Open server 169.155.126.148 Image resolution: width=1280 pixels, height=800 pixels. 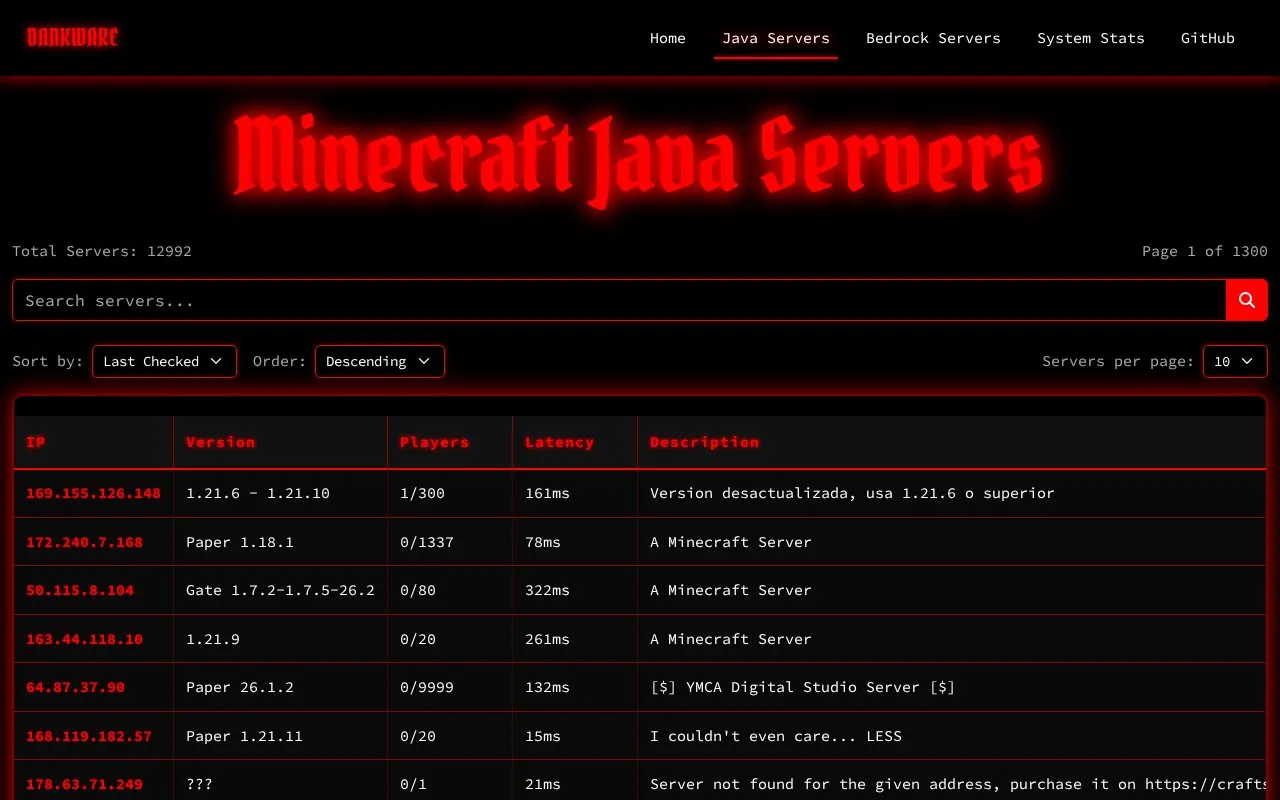pos(93,493)
